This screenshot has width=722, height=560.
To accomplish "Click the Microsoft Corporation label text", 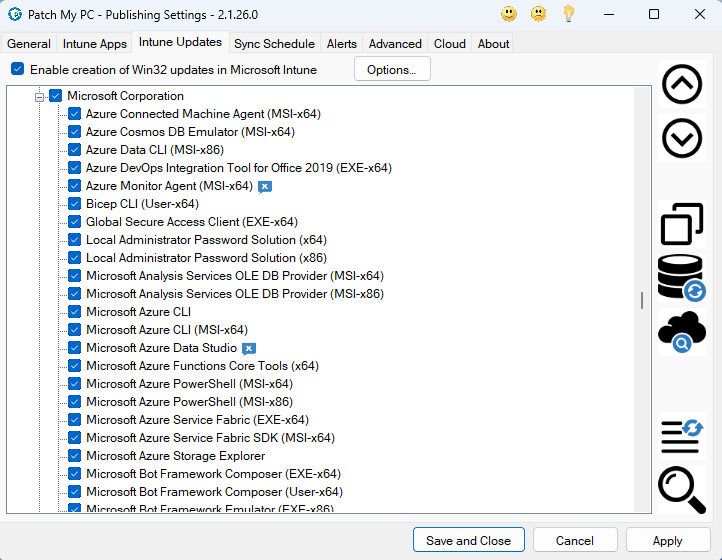I will click(x=125, y=96).
